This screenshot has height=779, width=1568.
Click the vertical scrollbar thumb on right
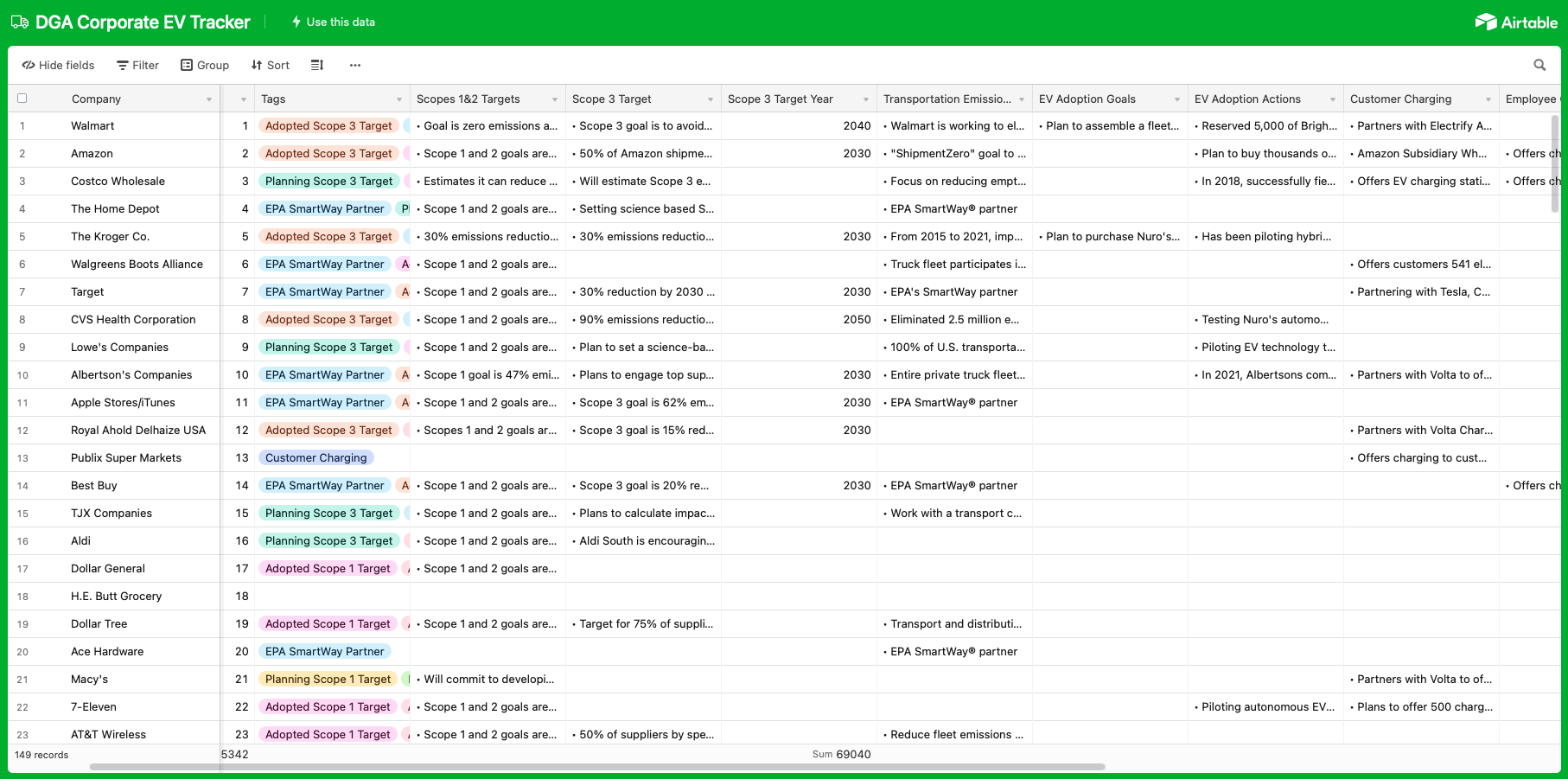tap(1555, 164)
